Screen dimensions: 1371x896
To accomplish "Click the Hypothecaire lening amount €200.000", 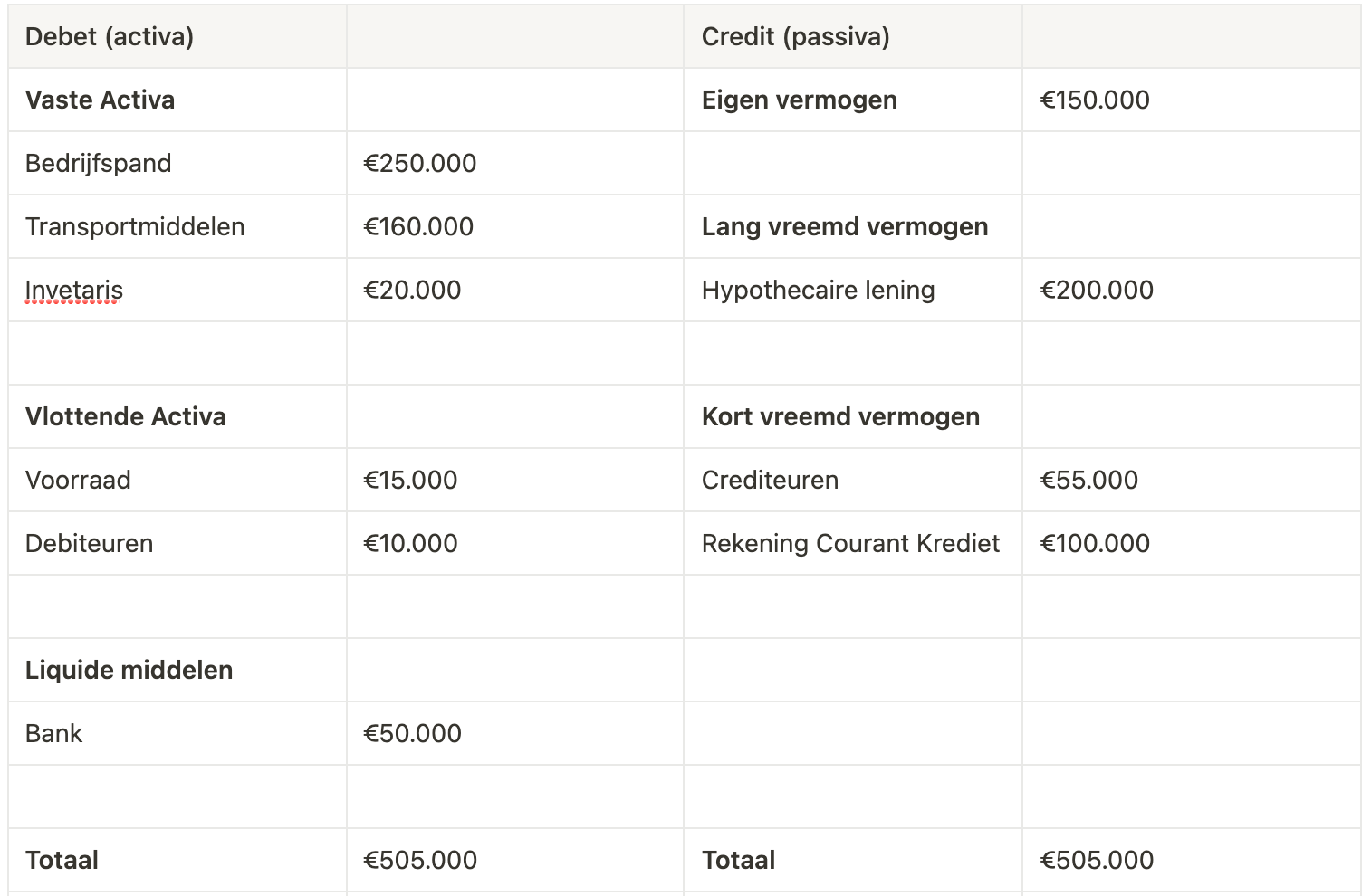I will (1096, 291).
